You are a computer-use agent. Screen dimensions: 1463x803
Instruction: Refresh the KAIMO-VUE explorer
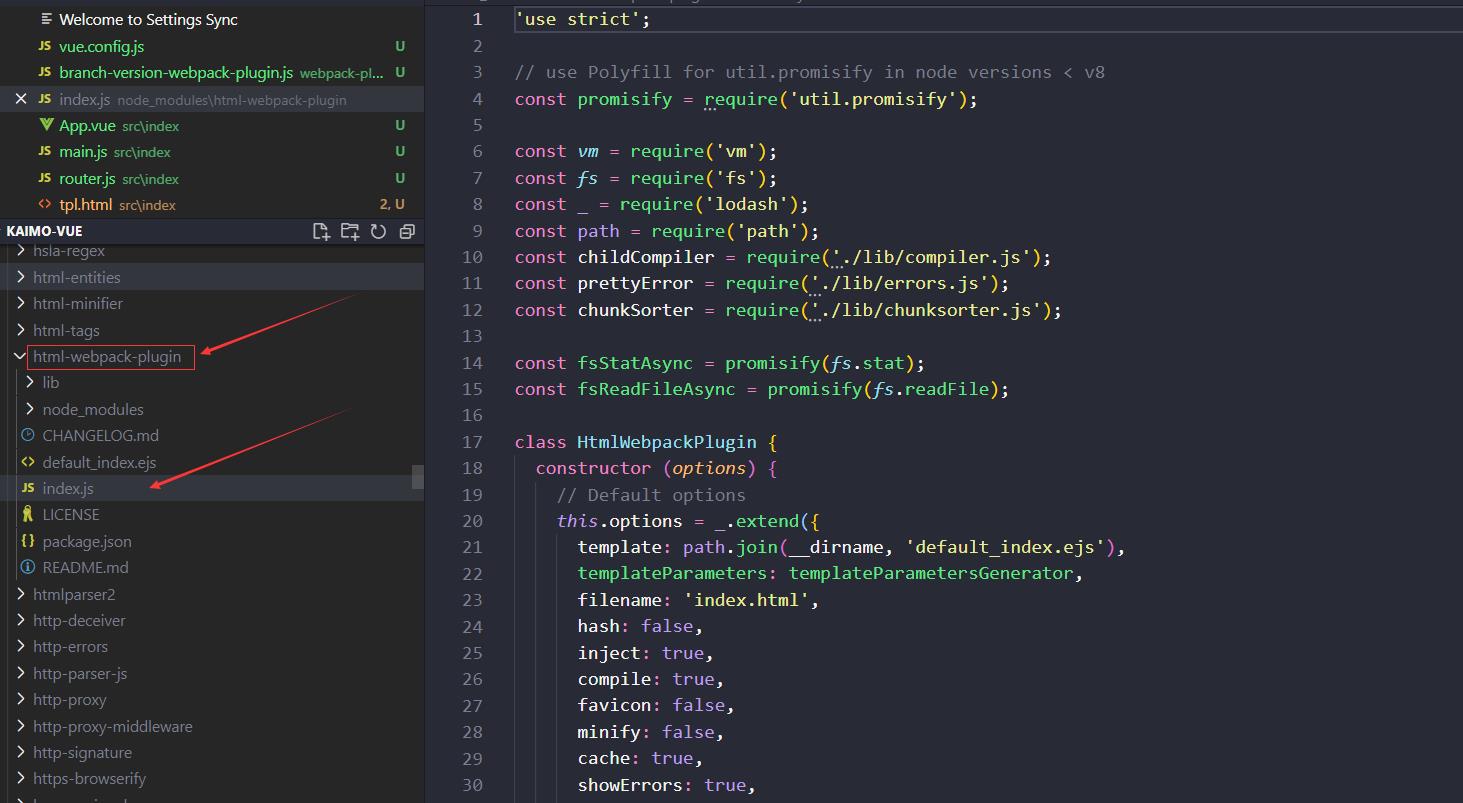(378, 231)
